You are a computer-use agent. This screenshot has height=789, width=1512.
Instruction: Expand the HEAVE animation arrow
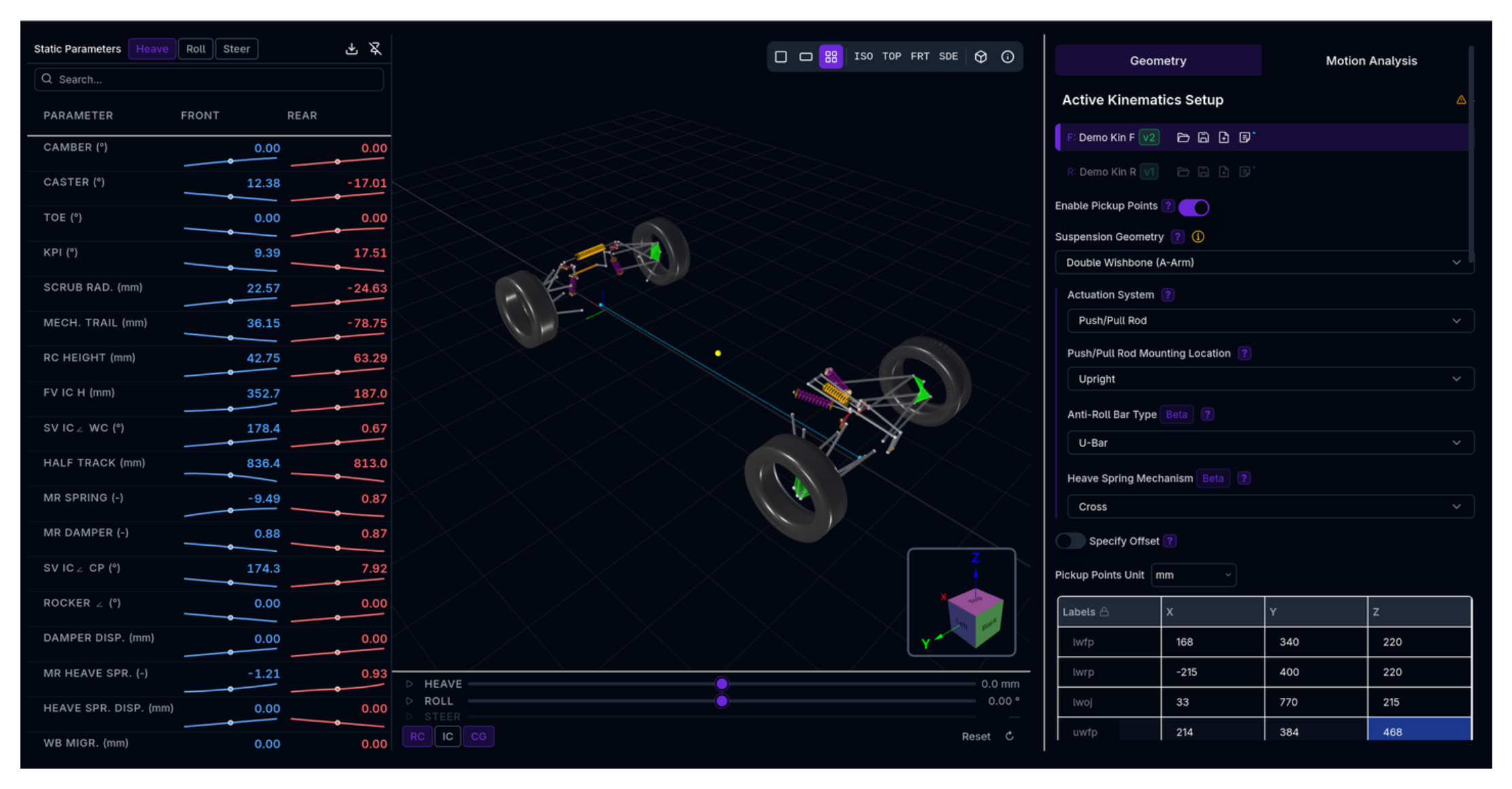tap(409, 684)
